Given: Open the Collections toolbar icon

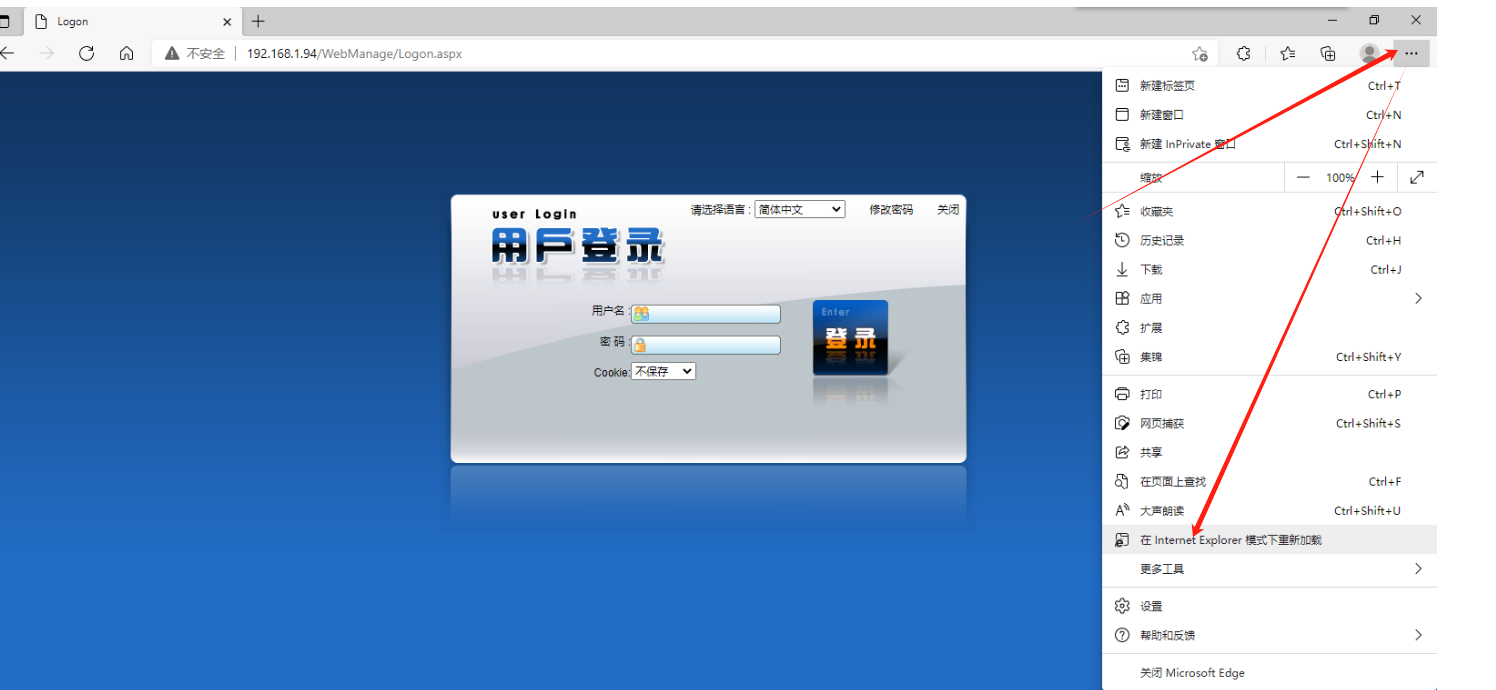Looking at the screenshot, I should (1328, 54).
